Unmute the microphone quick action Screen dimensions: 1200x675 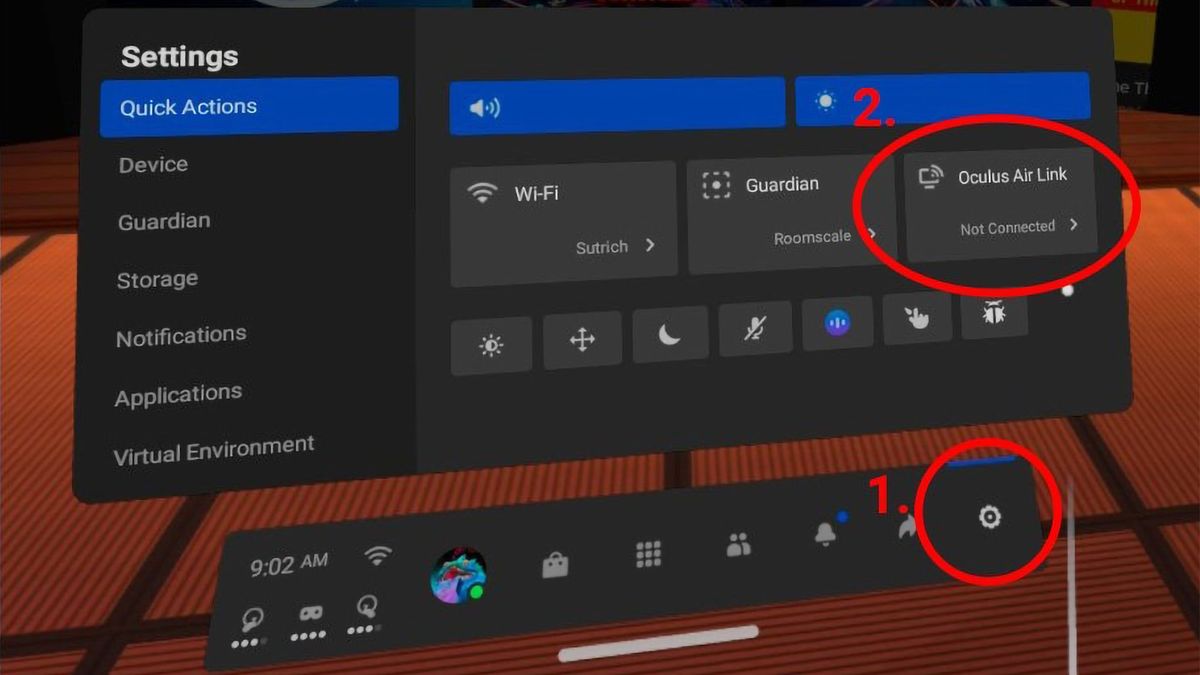(x=755, y=328)
